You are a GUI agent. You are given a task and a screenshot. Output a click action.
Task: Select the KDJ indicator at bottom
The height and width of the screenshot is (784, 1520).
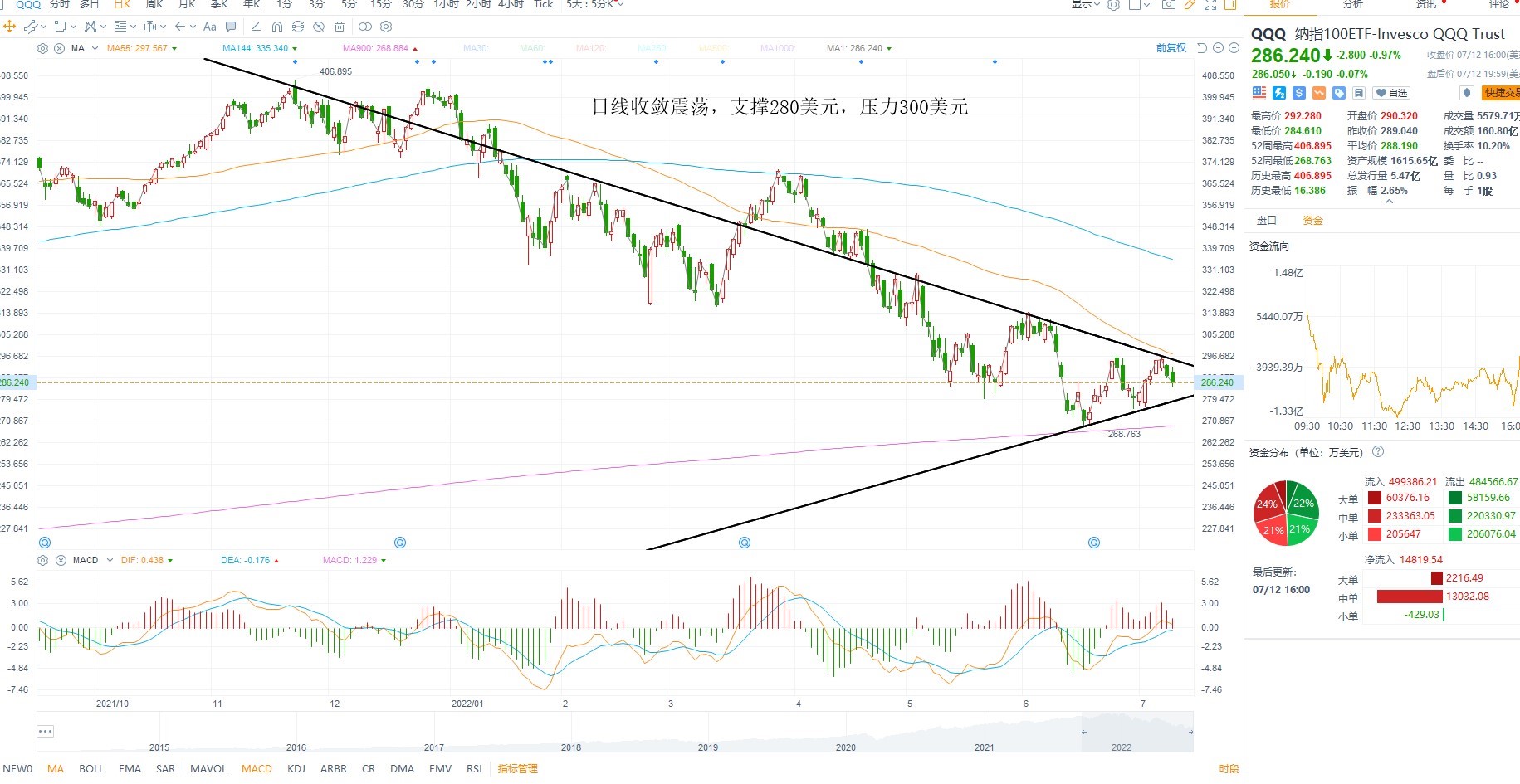coord(296,768)
